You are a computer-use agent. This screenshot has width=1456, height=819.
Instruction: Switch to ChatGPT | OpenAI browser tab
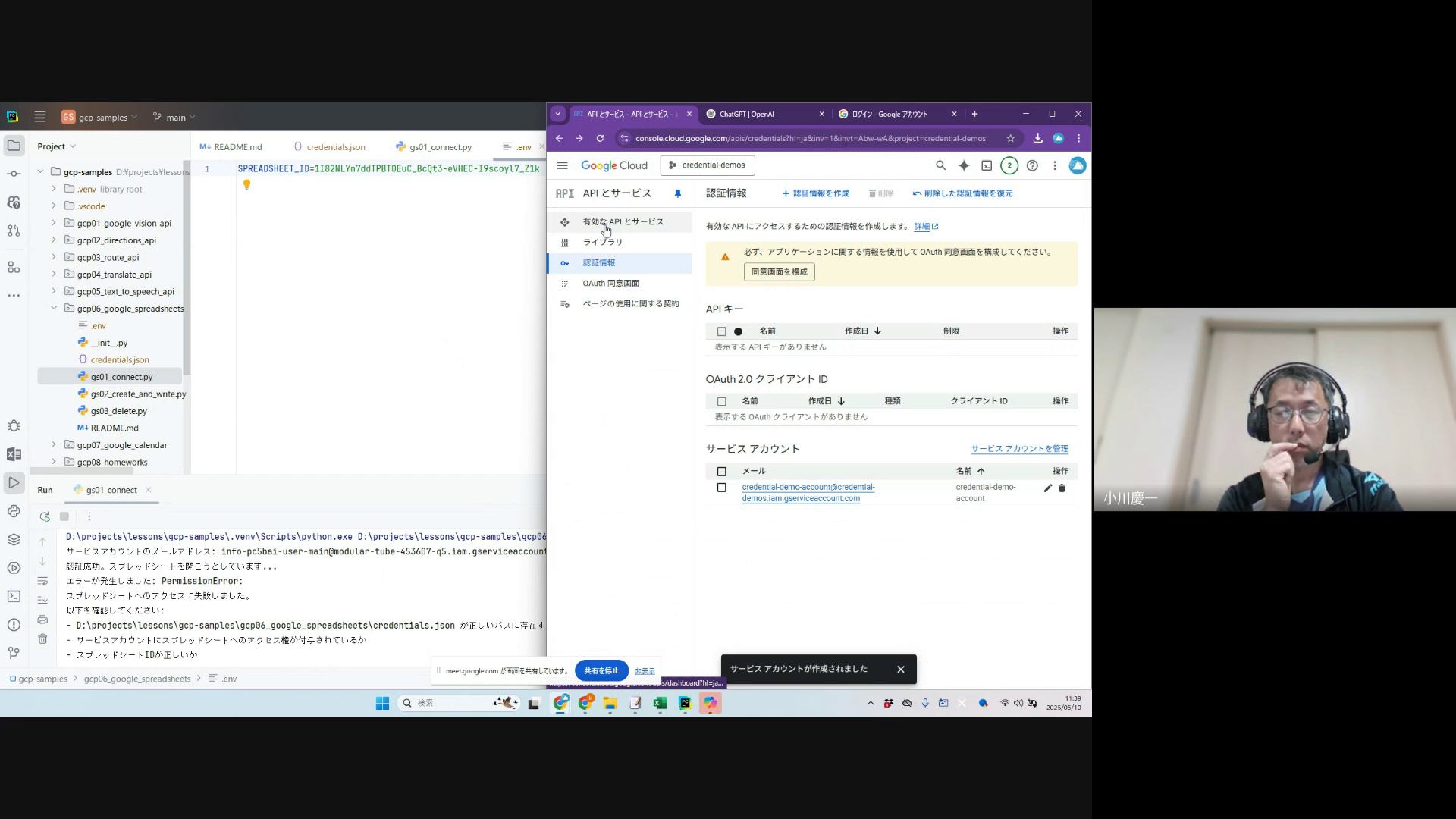746,115
